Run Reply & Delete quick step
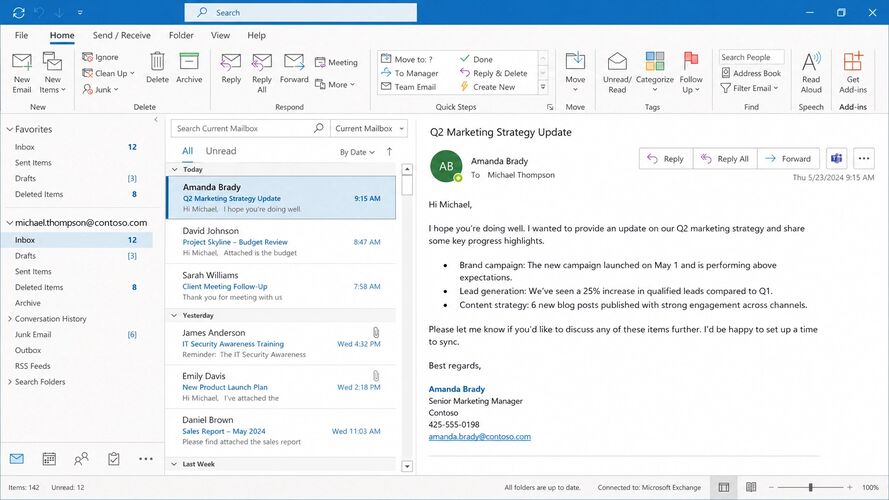This screenshot has width=889, height=500. point(493,73)
